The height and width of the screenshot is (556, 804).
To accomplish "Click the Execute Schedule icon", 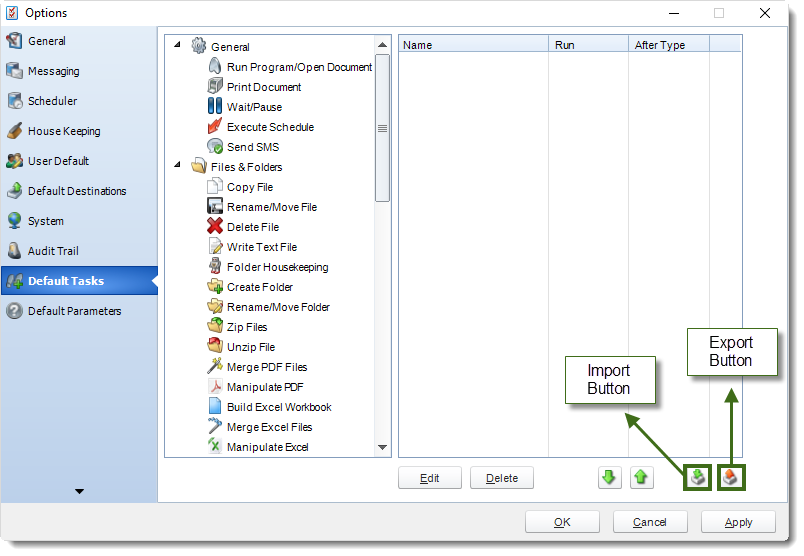I will tap(215, 126).
